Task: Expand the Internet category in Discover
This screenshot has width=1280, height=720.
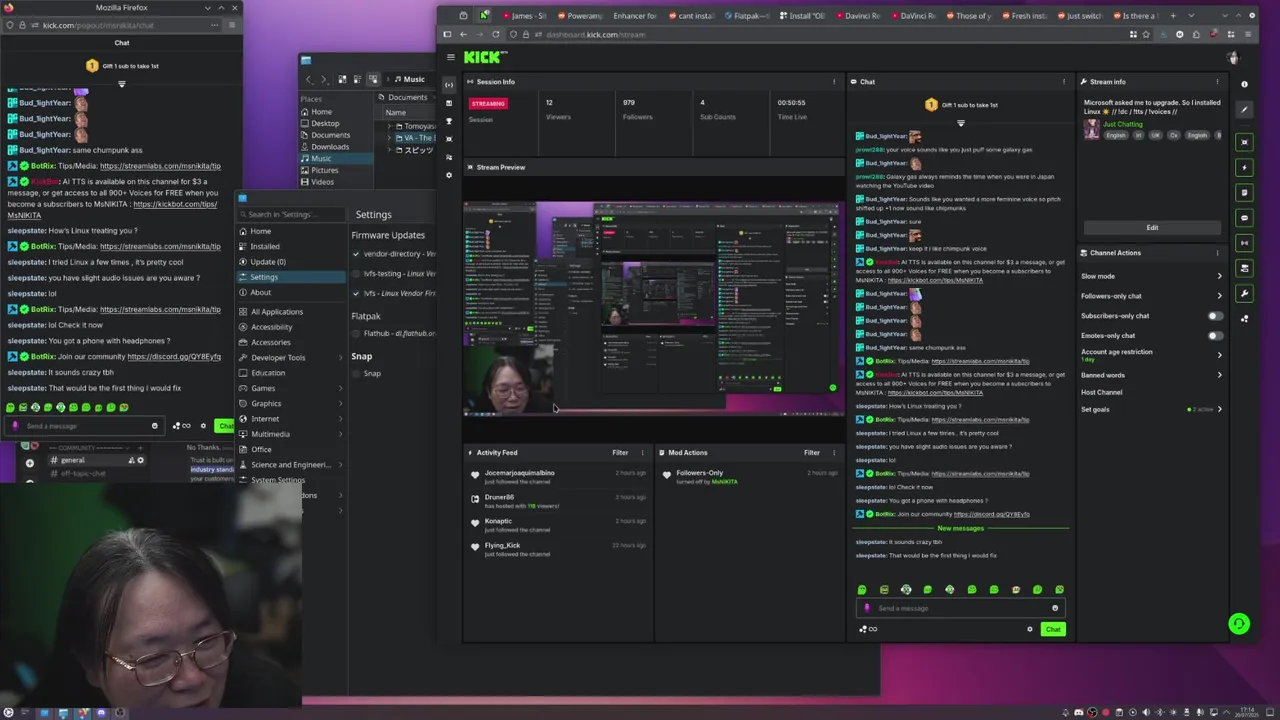Action: point(340,419)
